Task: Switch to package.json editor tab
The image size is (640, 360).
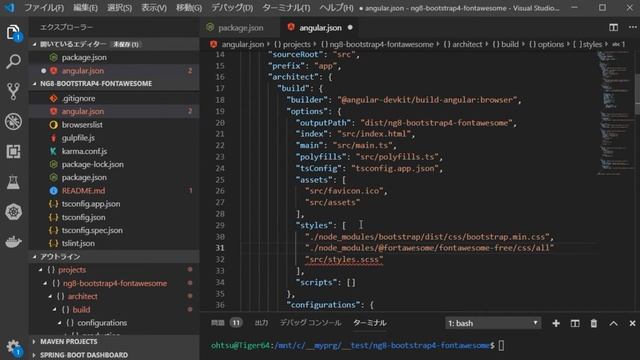Action: click(x=240, y=28)
